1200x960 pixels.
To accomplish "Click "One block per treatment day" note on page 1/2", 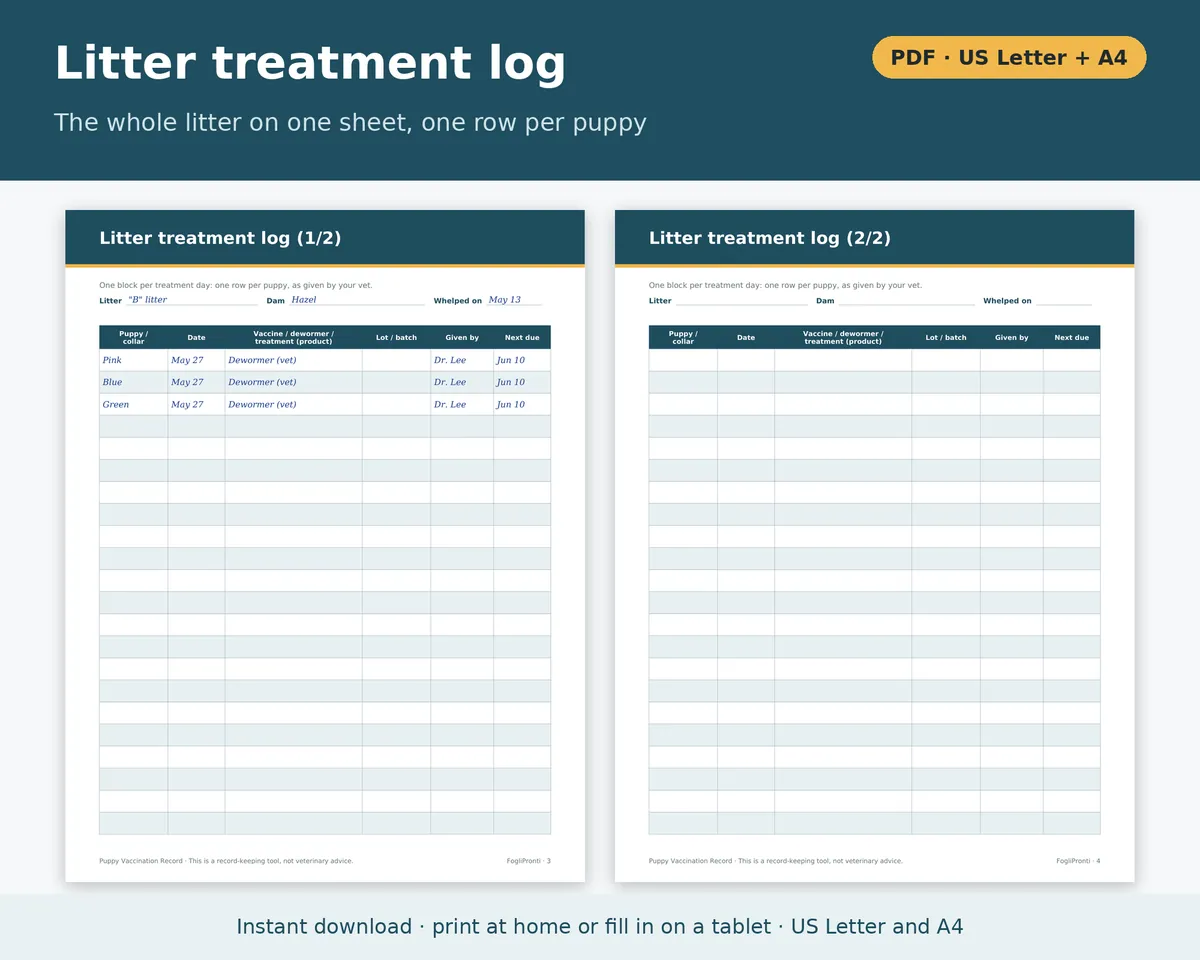I will [236, 285].
